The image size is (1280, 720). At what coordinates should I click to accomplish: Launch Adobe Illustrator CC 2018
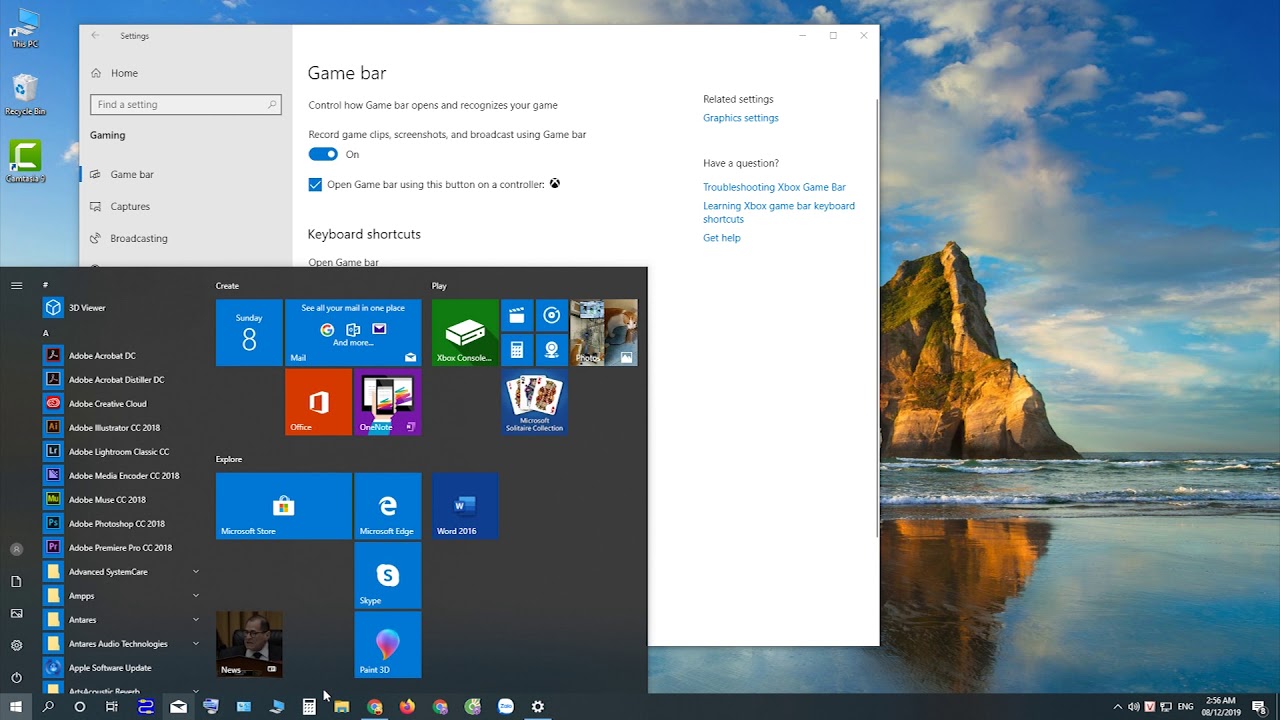pyautogui.click(x=122, y=428)
